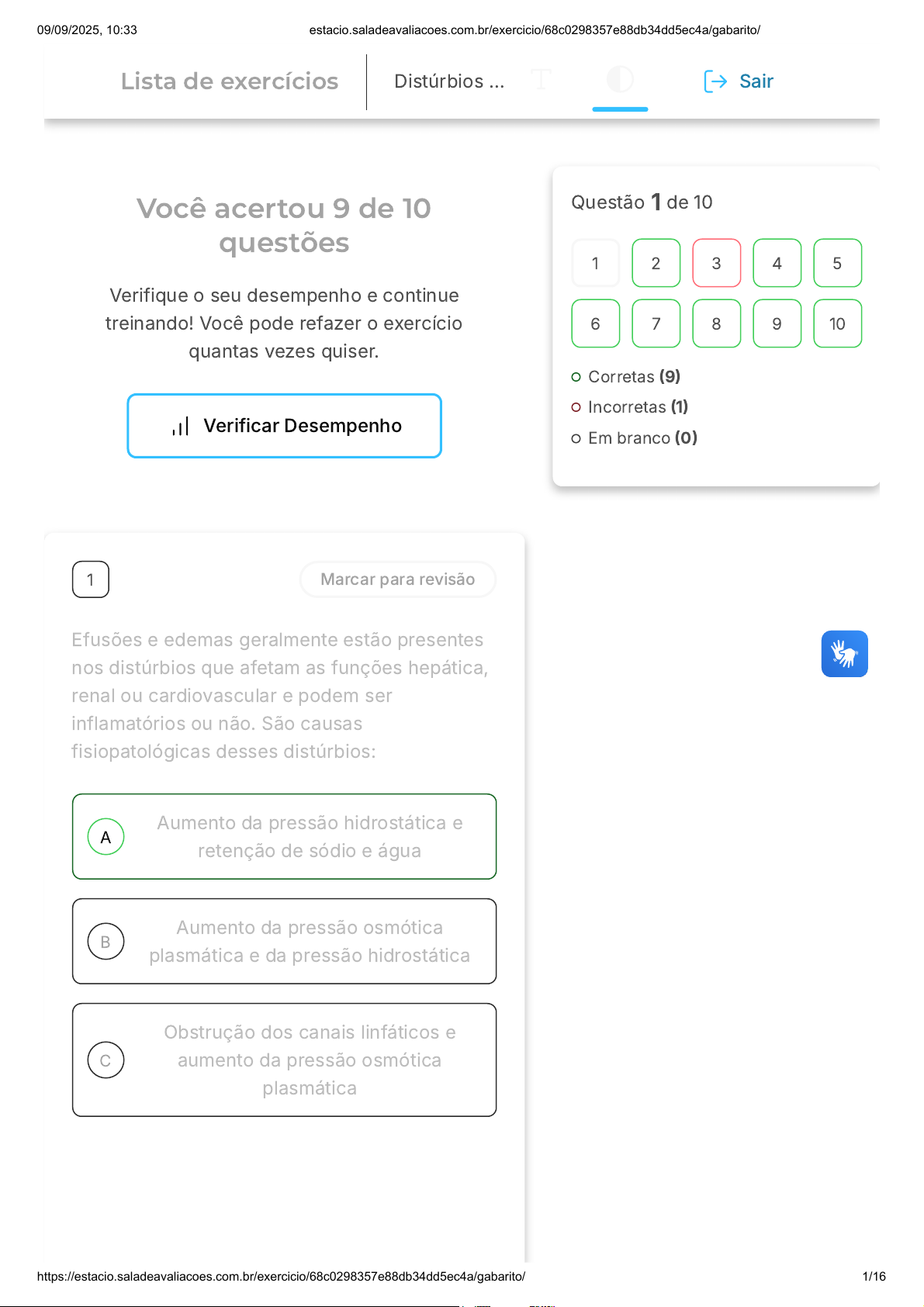
Task: Click the Sair link text
Action: [756, 81]
